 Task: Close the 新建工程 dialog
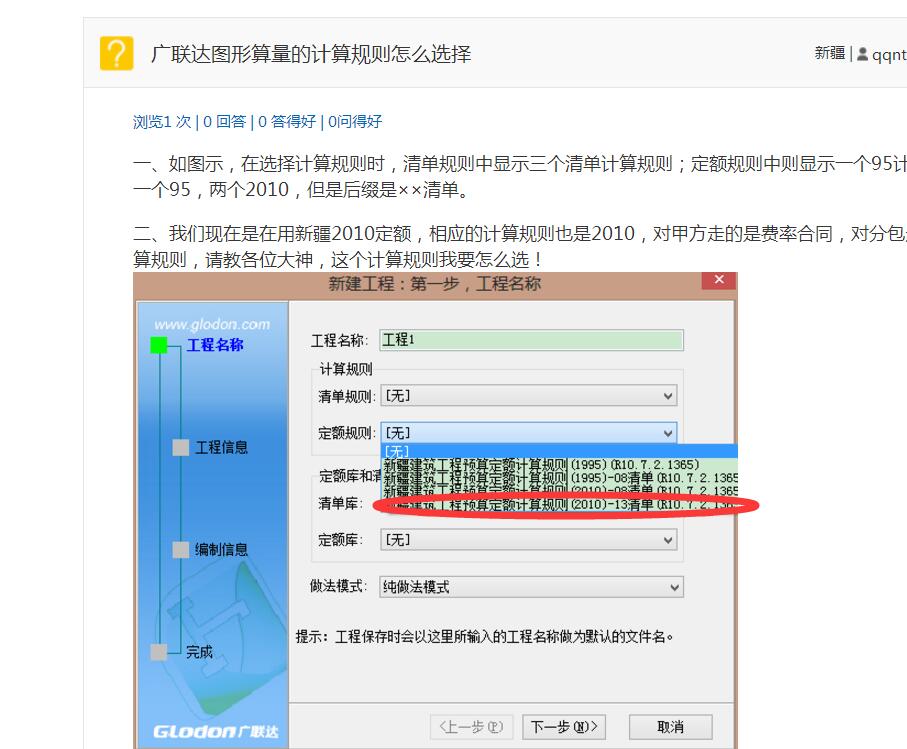click(x=719, y=280)
